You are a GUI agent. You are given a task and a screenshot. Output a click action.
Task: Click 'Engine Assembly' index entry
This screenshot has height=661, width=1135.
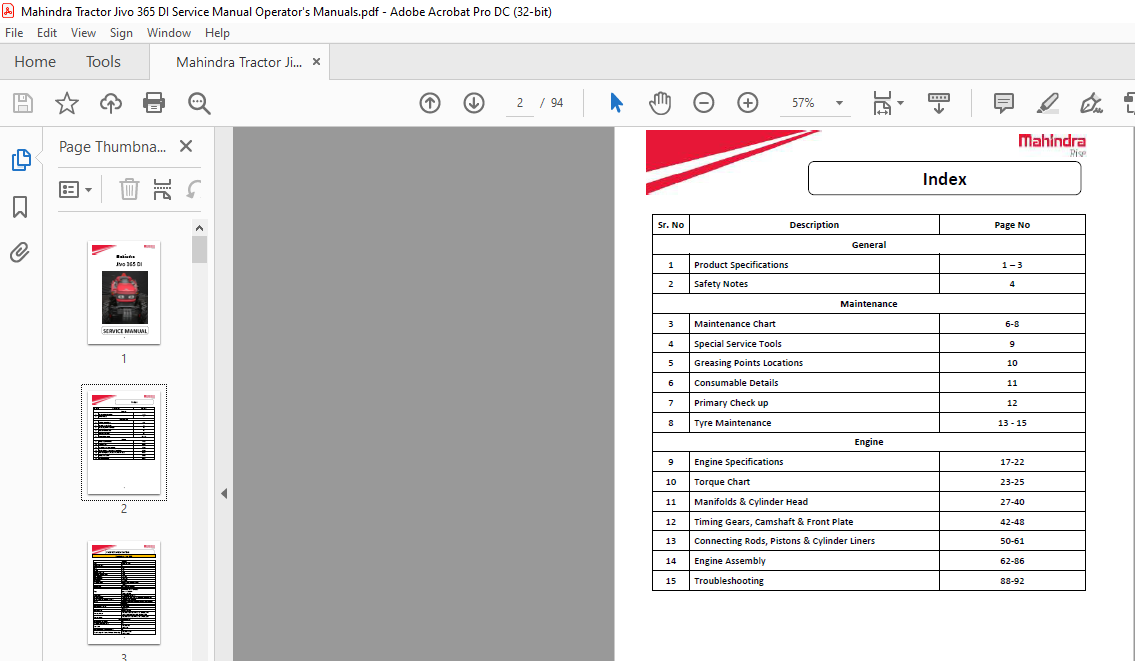pos(729,561)
